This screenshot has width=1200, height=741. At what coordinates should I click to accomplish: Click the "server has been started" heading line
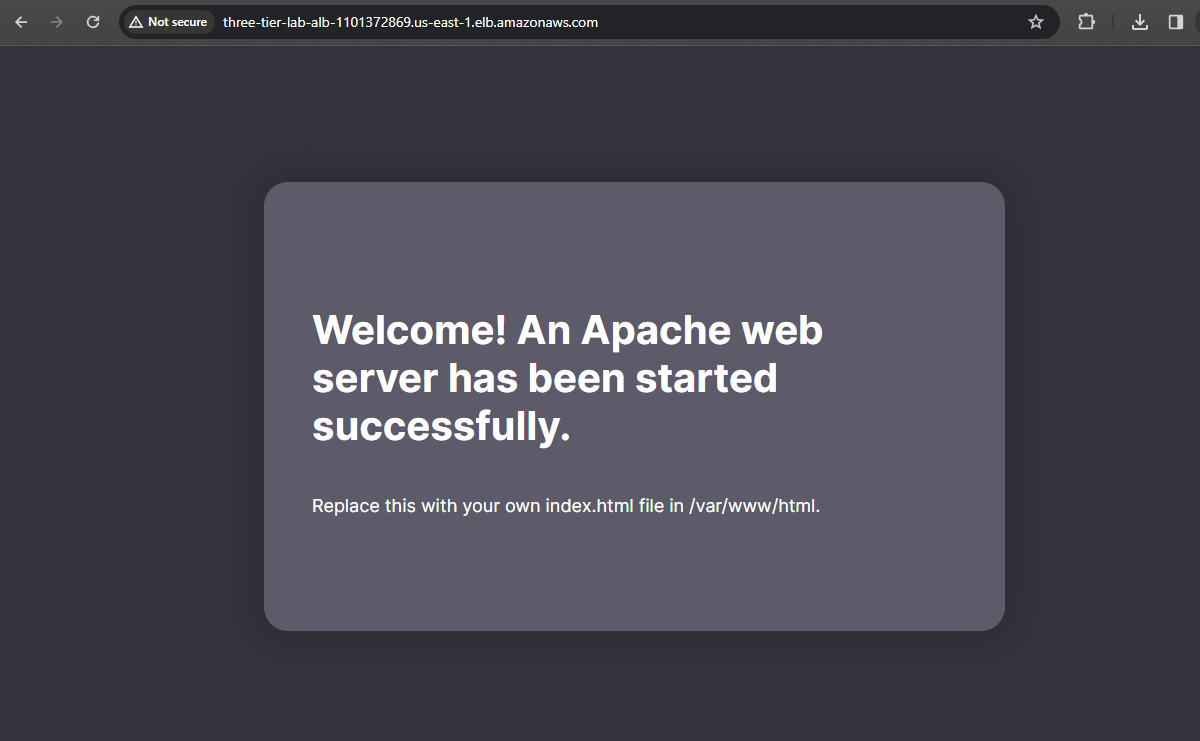click(x=544, y=378)
